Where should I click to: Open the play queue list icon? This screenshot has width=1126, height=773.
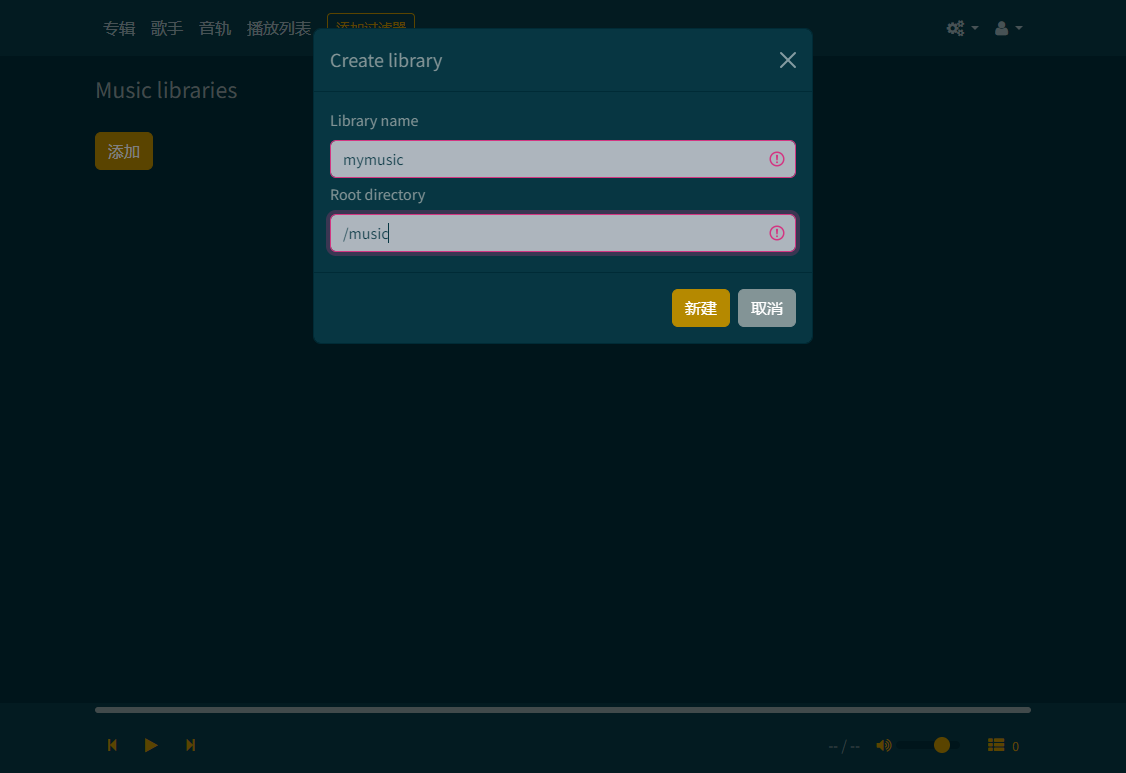click(996, 745)
